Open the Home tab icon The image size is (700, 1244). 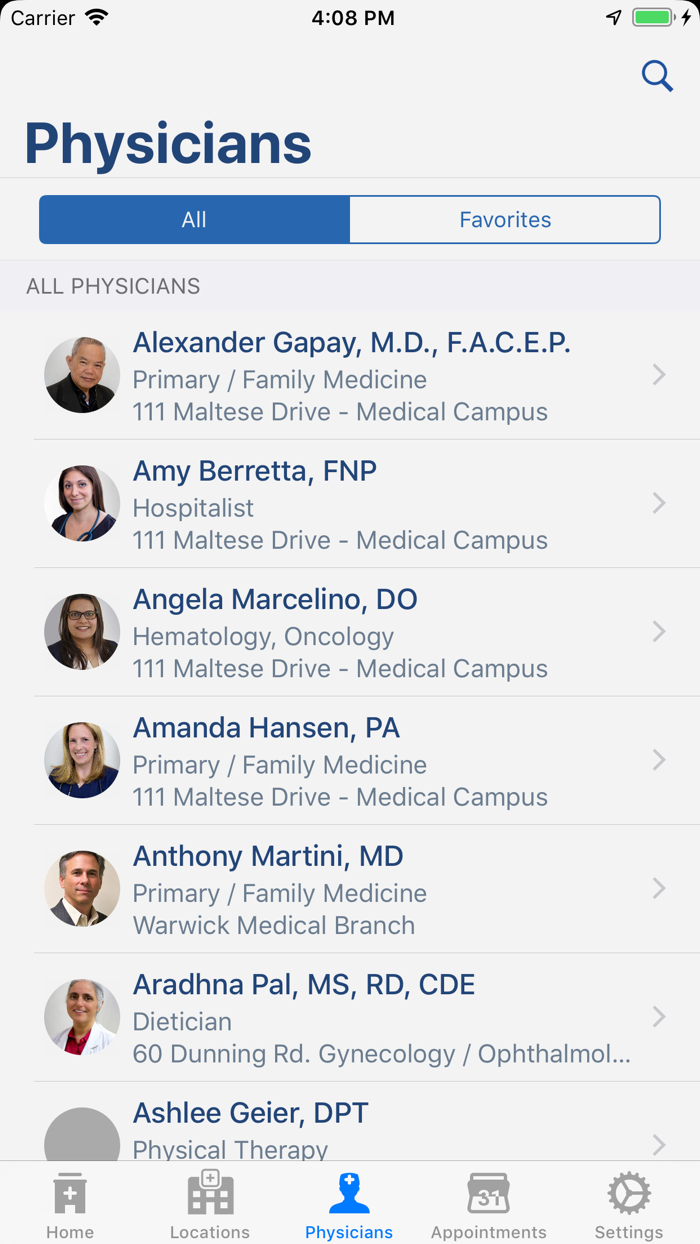(70, 1194)
